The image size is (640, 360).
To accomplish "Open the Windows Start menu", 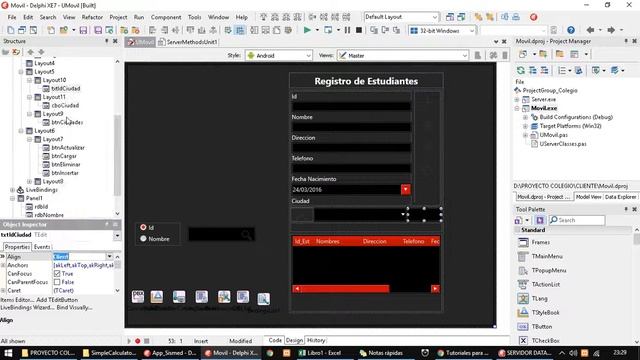I will click(x=8, y=353).
